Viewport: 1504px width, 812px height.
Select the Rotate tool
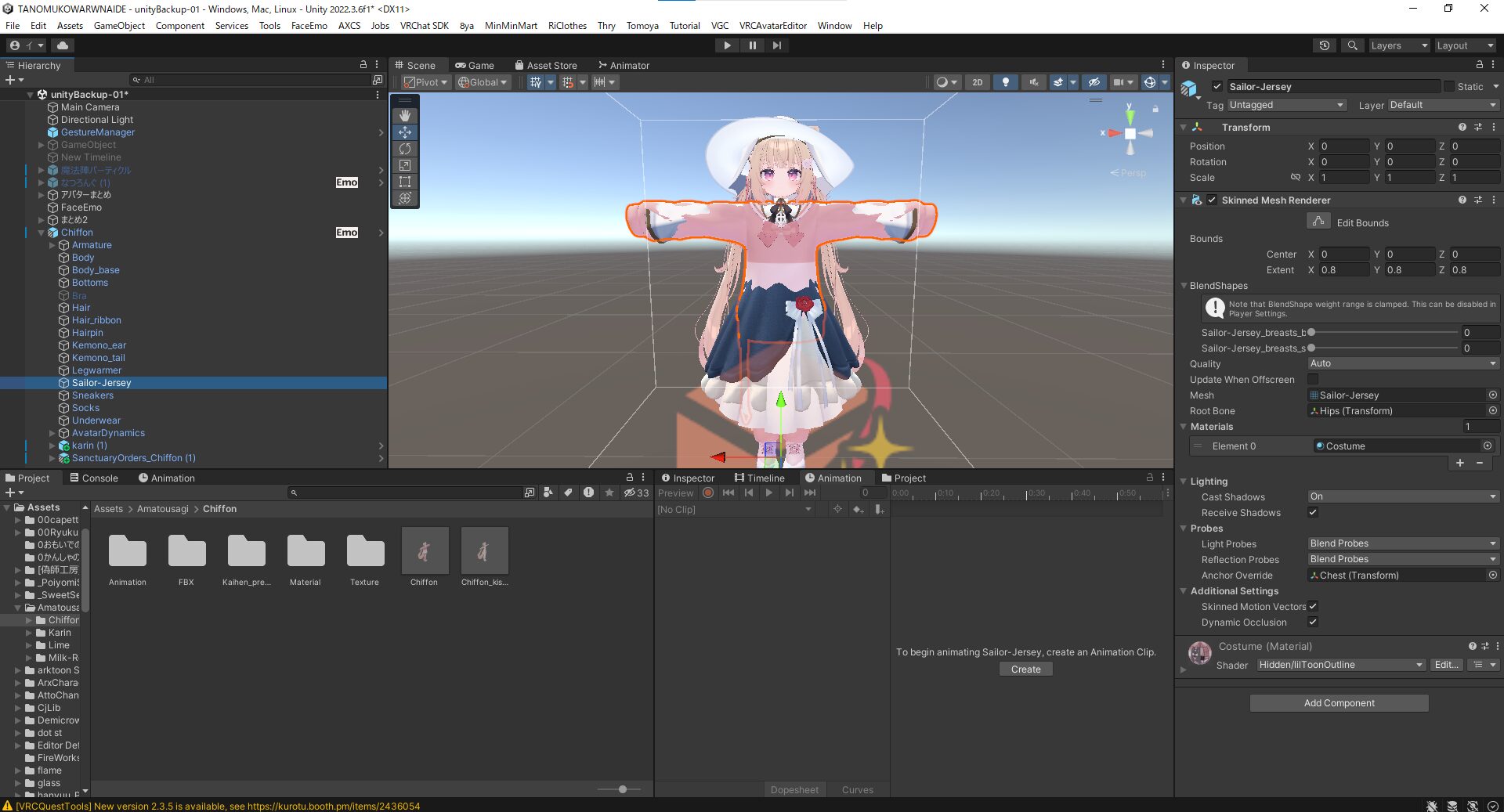click(x=405, y=149)
